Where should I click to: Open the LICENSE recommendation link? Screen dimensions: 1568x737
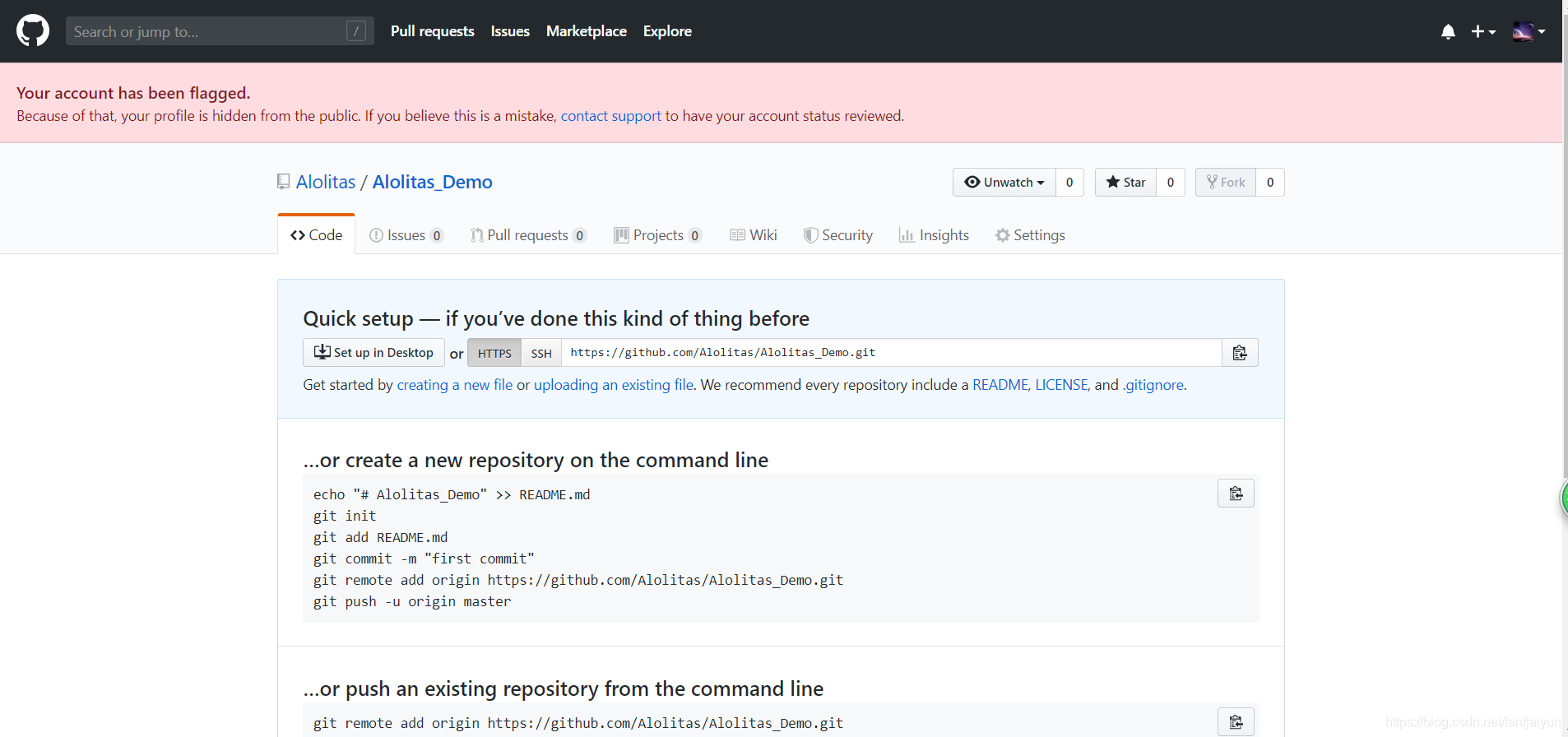1061,385
